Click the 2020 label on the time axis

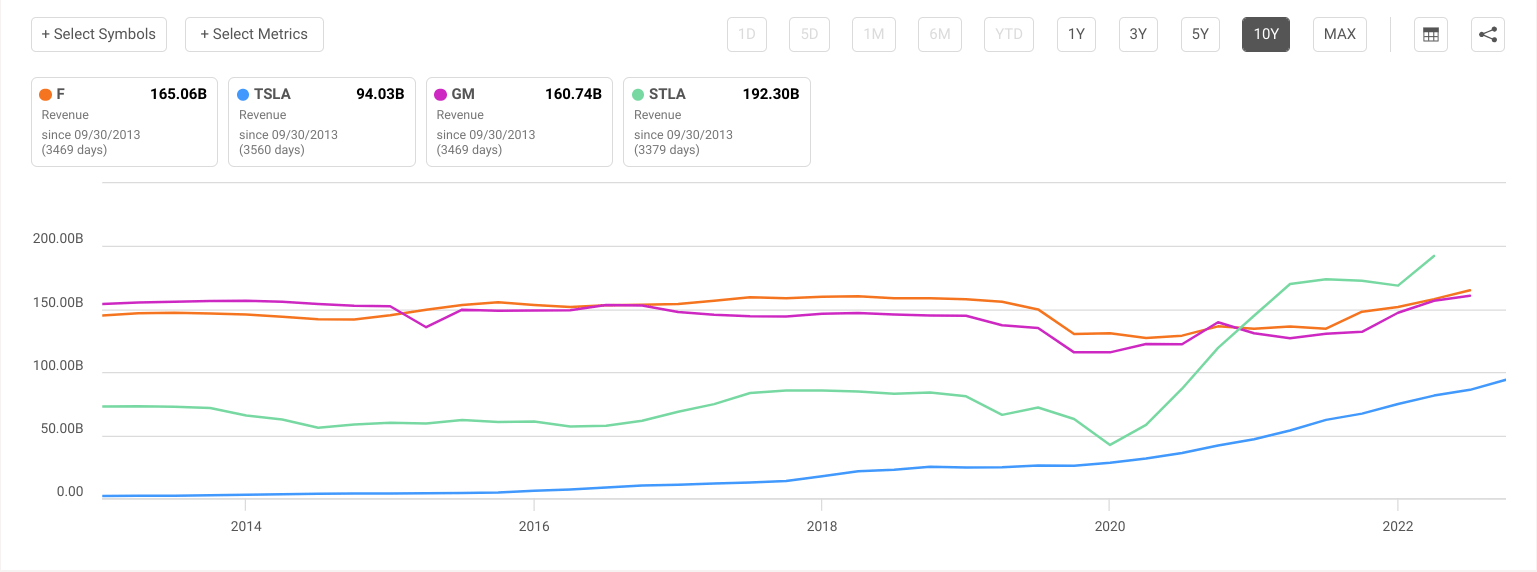[1109, 526]
